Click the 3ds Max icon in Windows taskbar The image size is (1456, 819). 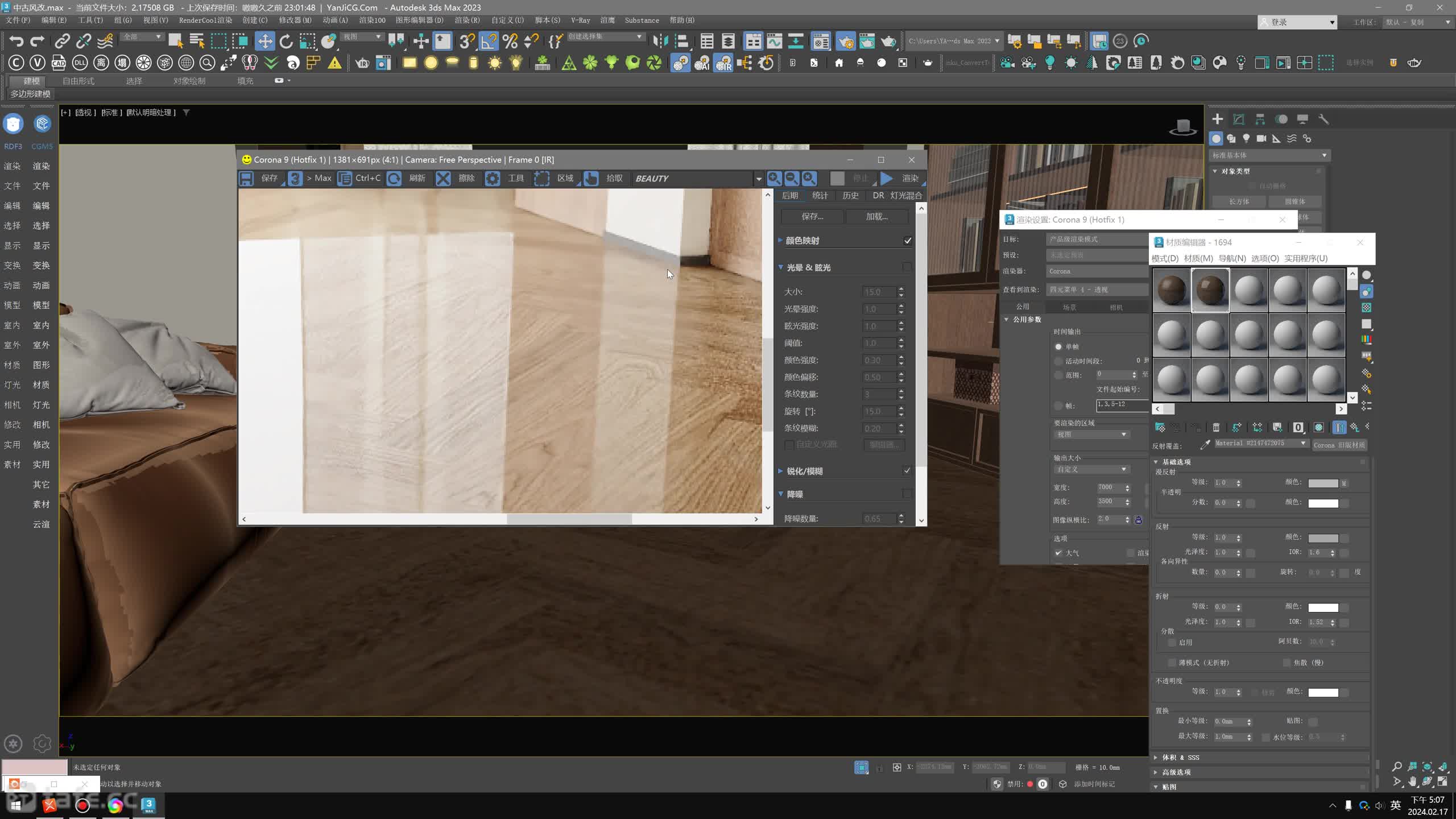(148, 805)
